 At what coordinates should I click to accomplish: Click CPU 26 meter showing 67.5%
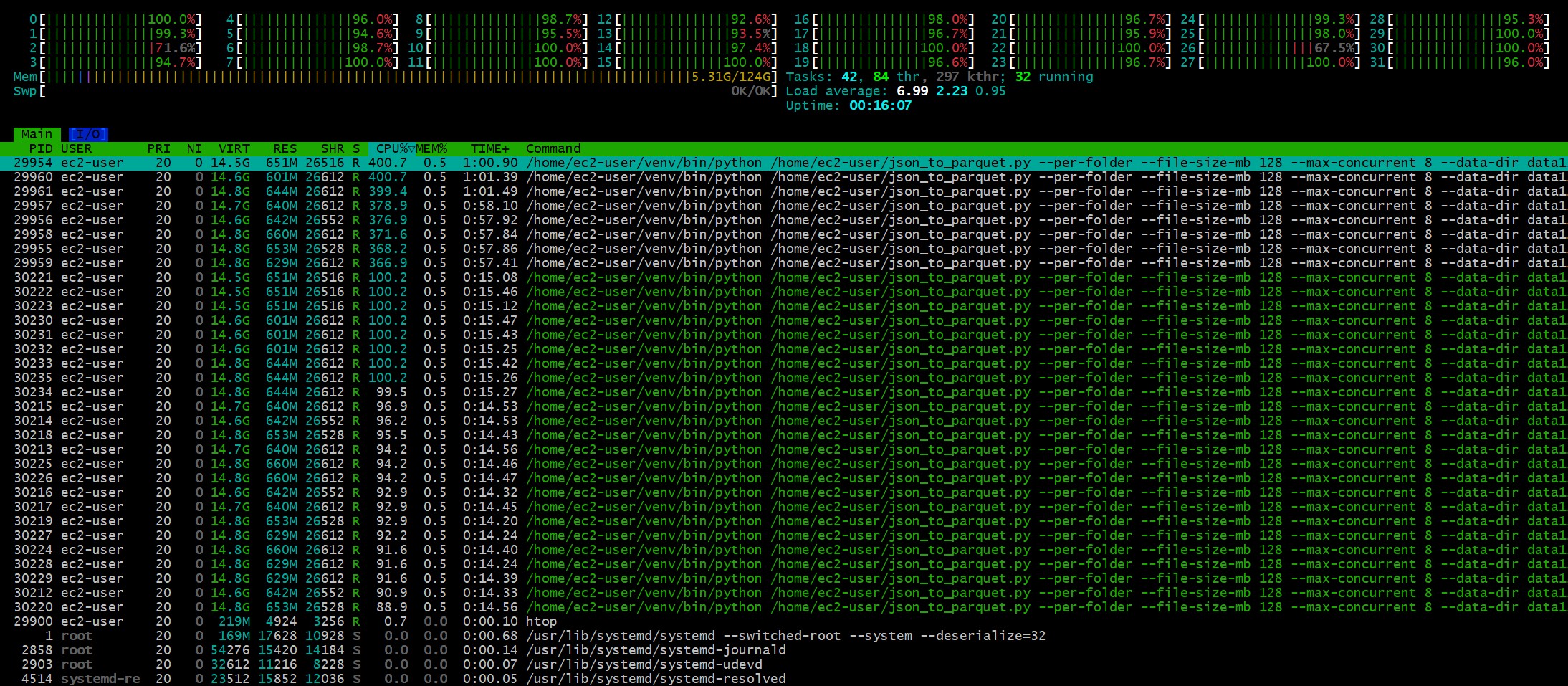(1271, 48)
